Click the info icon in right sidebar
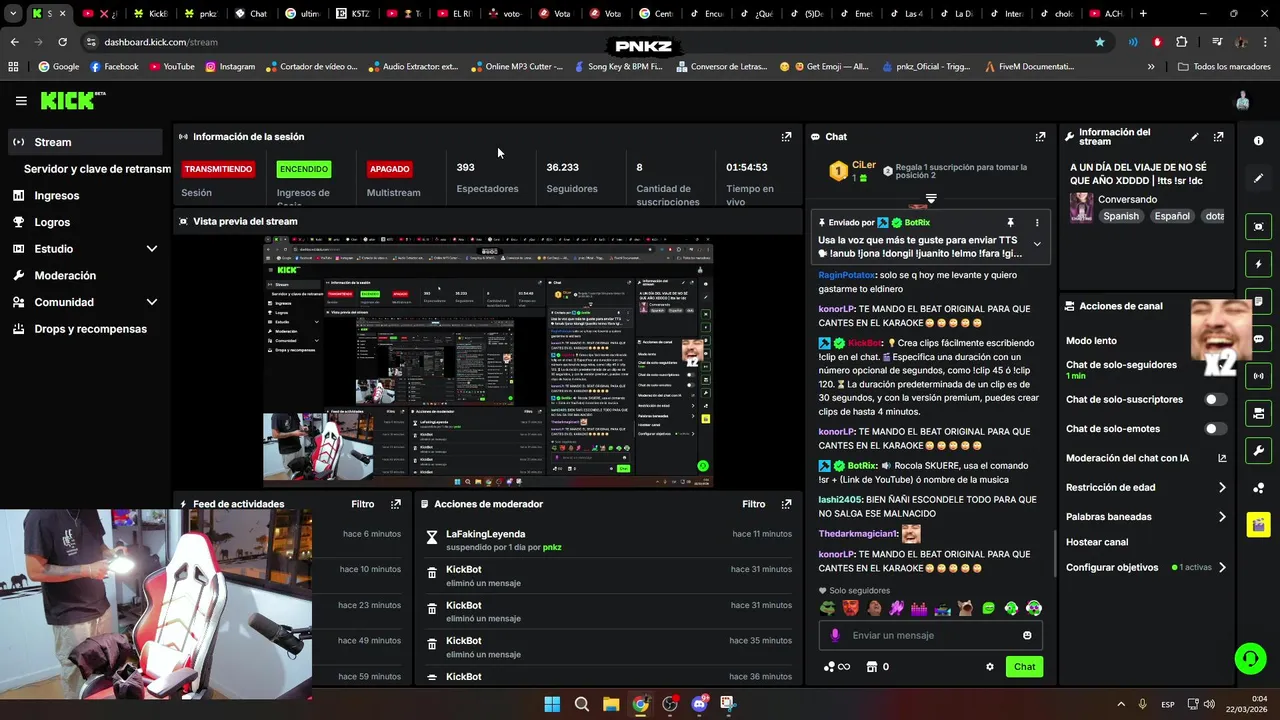 point(1258,141)
